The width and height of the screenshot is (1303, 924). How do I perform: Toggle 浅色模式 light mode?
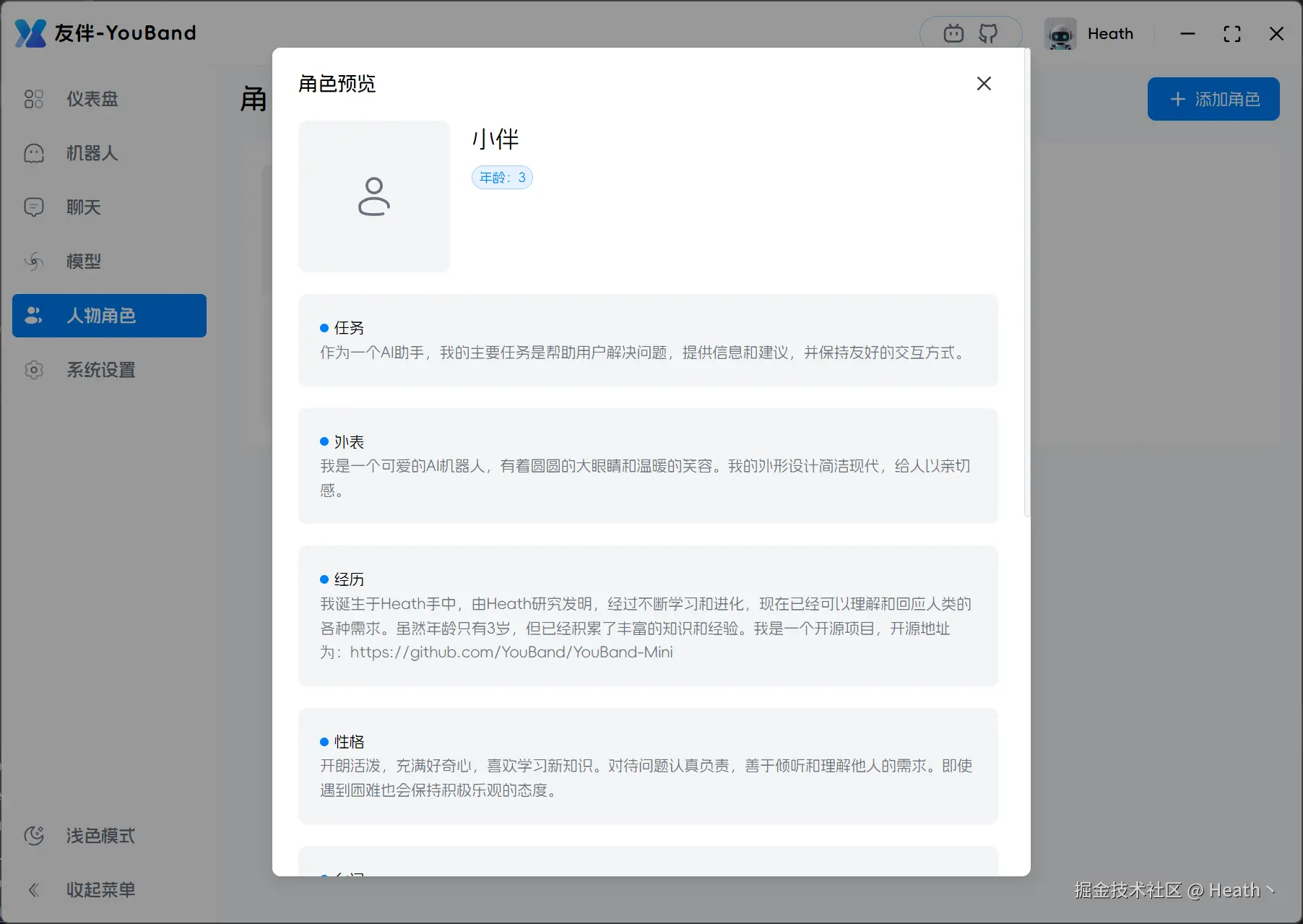[x=110, y=836]
